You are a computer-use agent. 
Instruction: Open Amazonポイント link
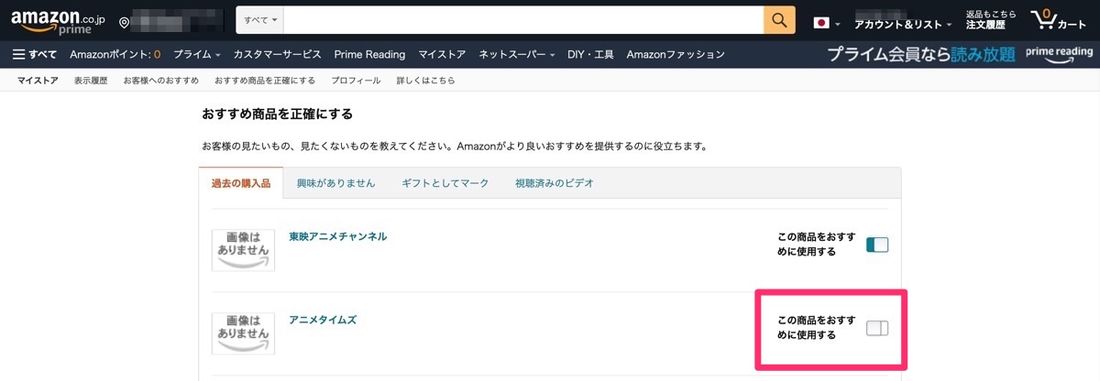115,54
